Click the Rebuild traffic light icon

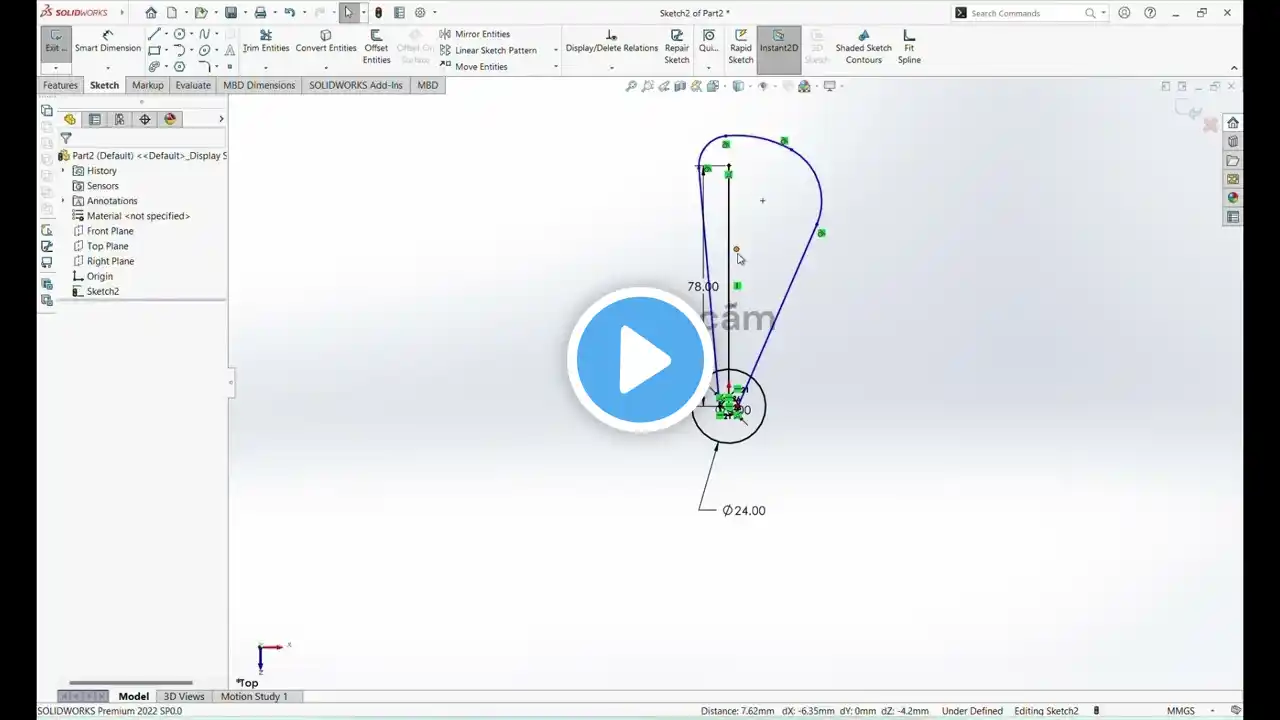[378, 13]
